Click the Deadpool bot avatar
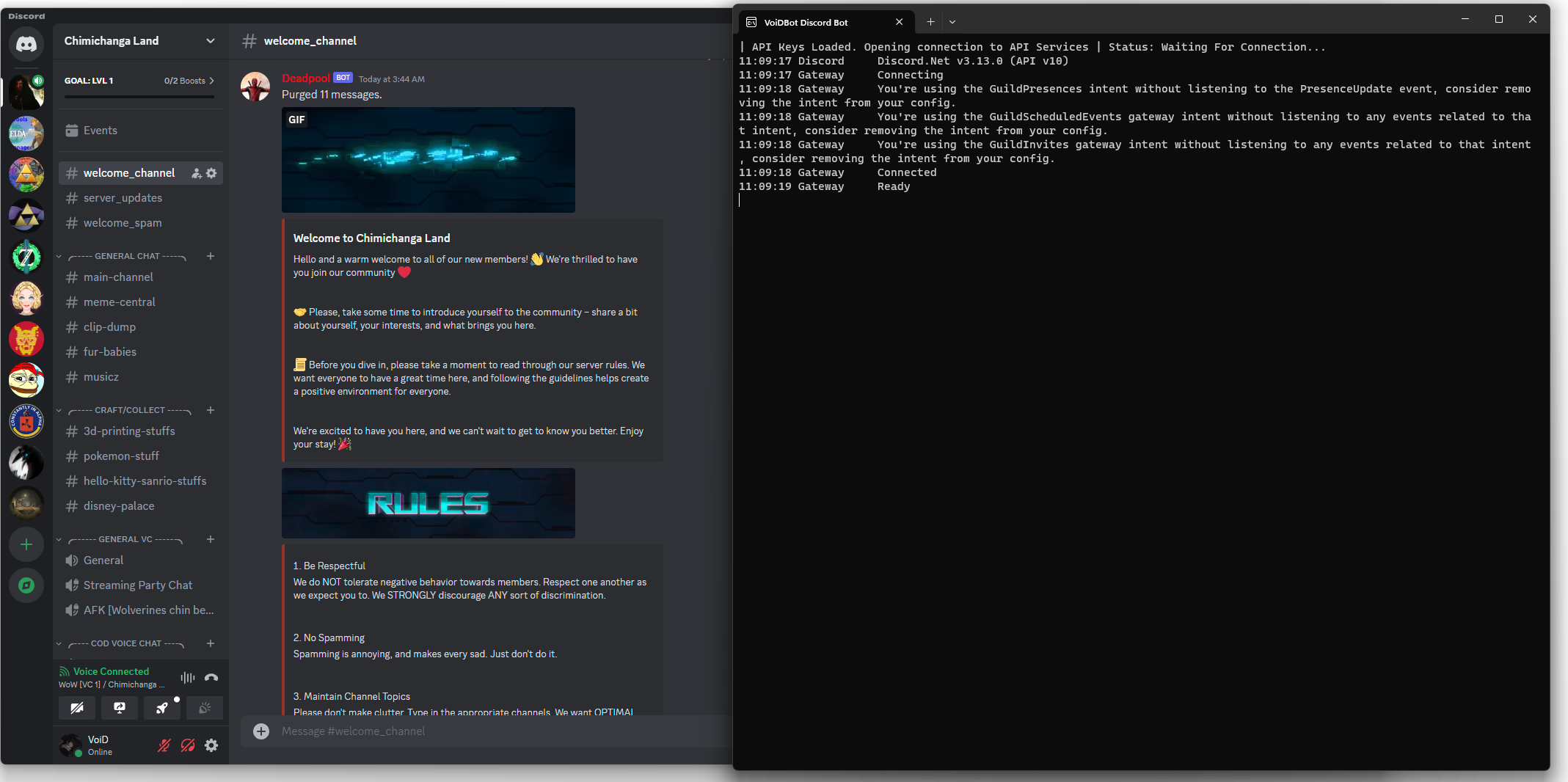 click(255, 87)
